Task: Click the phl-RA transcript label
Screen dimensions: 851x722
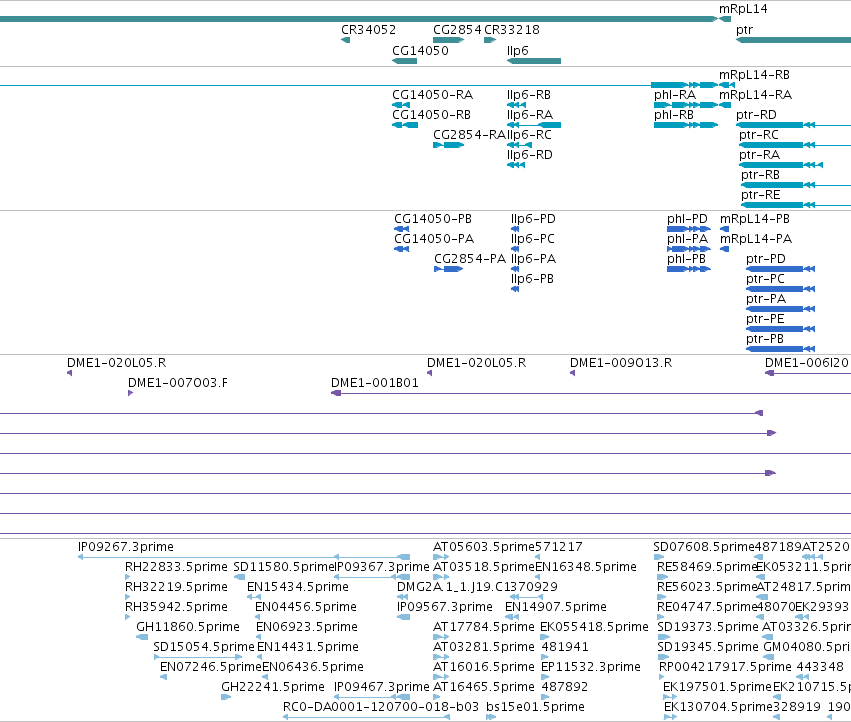Action: tap(675, 95)
